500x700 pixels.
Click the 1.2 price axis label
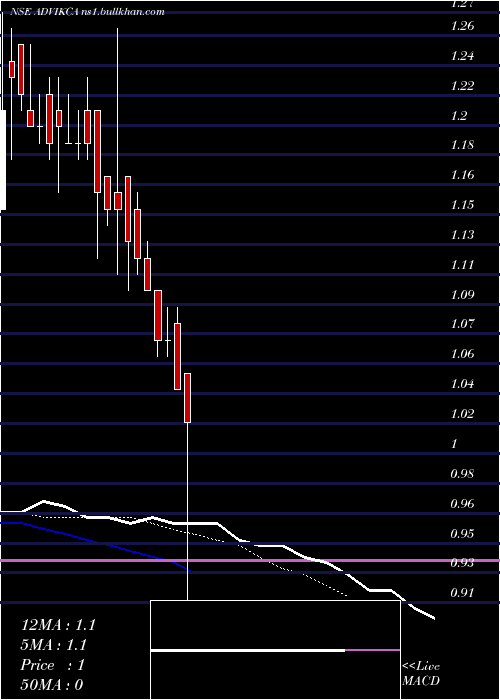tap(459, 116)
